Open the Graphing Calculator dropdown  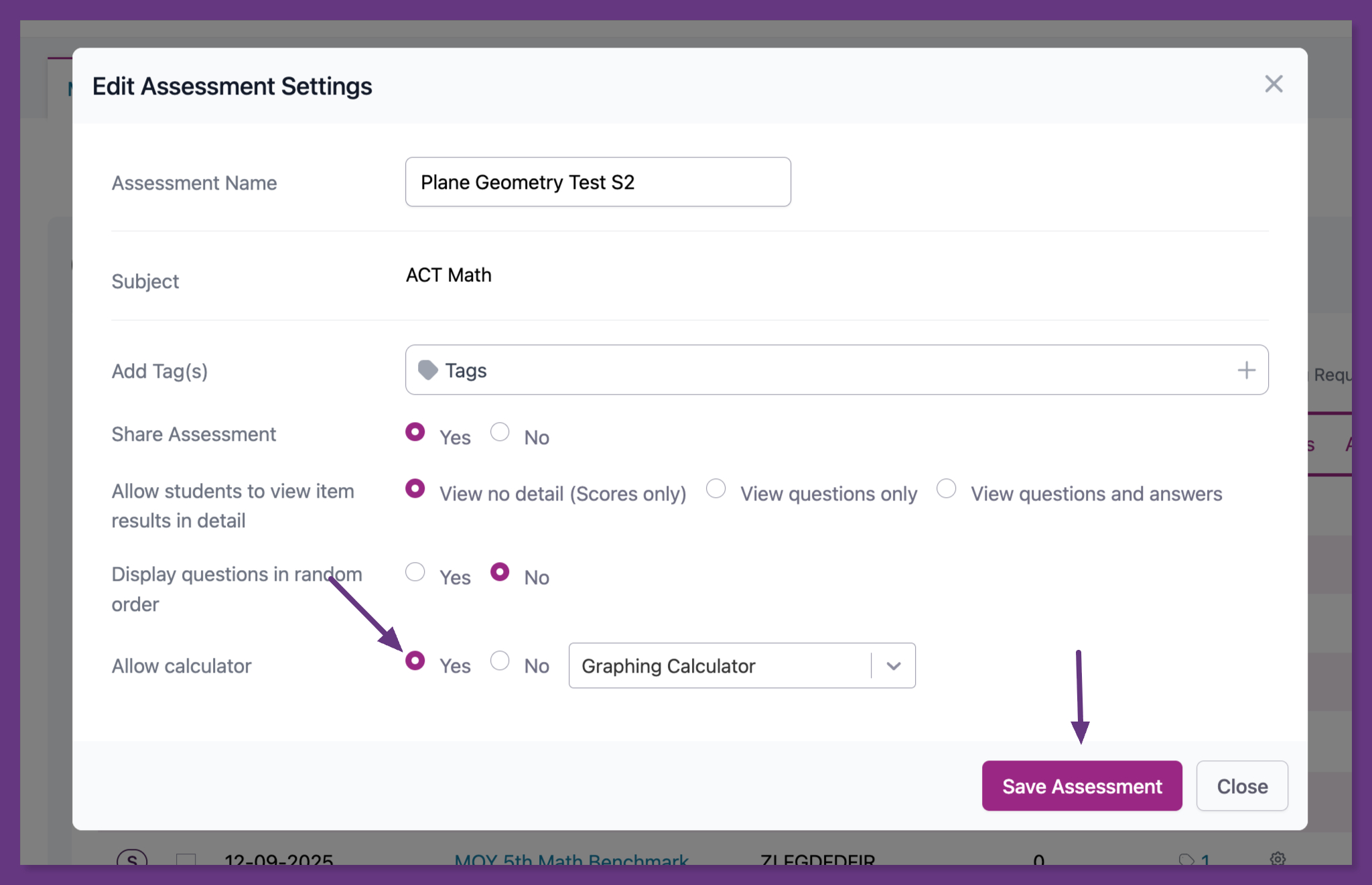742,666
